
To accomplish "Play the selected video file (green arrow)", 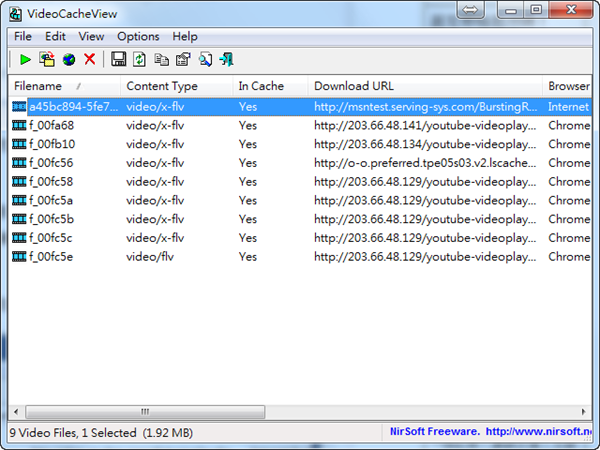I will [x=25, y=60].
